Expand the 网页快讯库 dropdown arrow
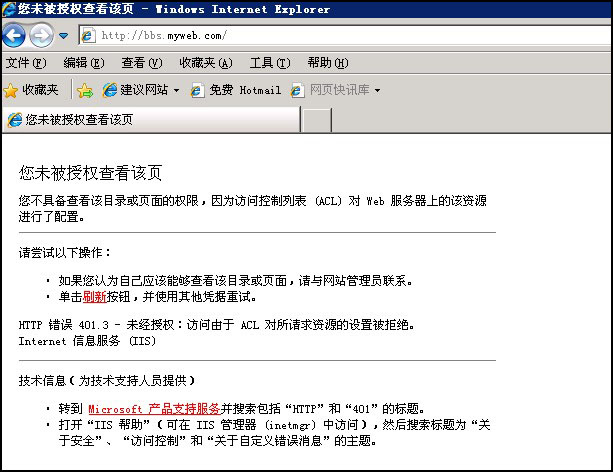This screenshot has width=613, height=472. click(x=377, y=90)
